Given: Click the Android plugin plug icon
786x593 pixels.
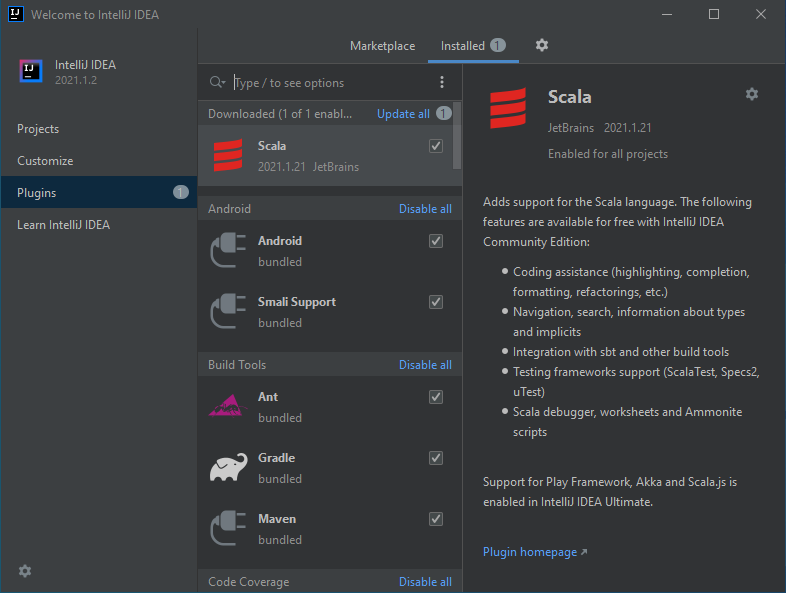Looking at the screenshot, I should (228, 250).
